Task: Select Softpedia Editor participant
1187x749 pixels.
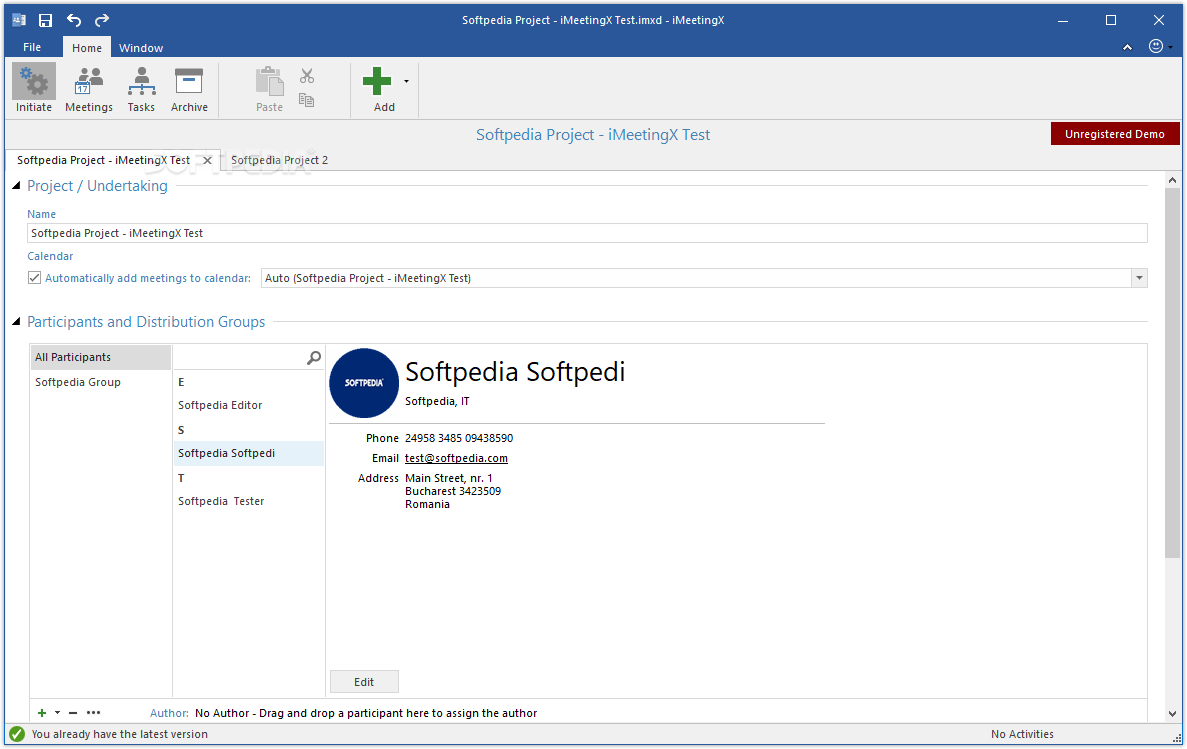Action: [x=248, y=405]
